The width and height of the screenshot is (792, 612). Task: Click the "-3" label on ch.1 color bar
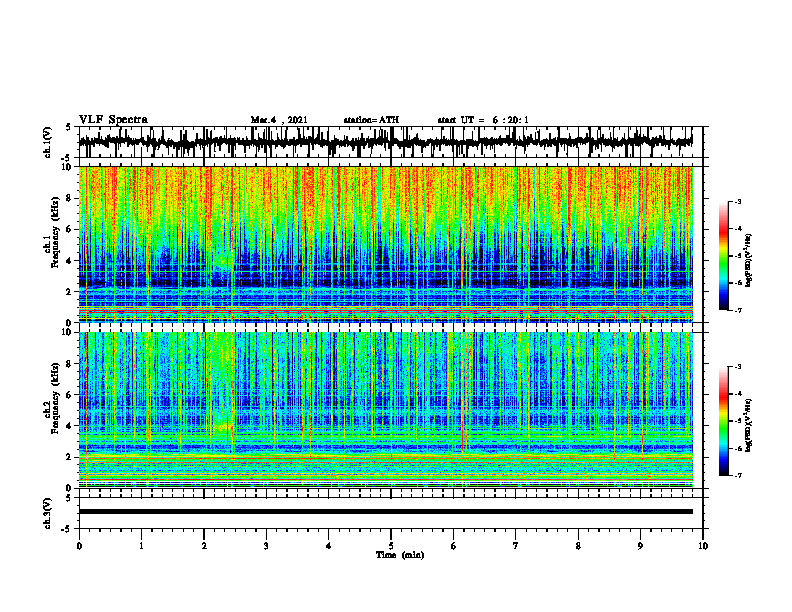click(737, 201)
